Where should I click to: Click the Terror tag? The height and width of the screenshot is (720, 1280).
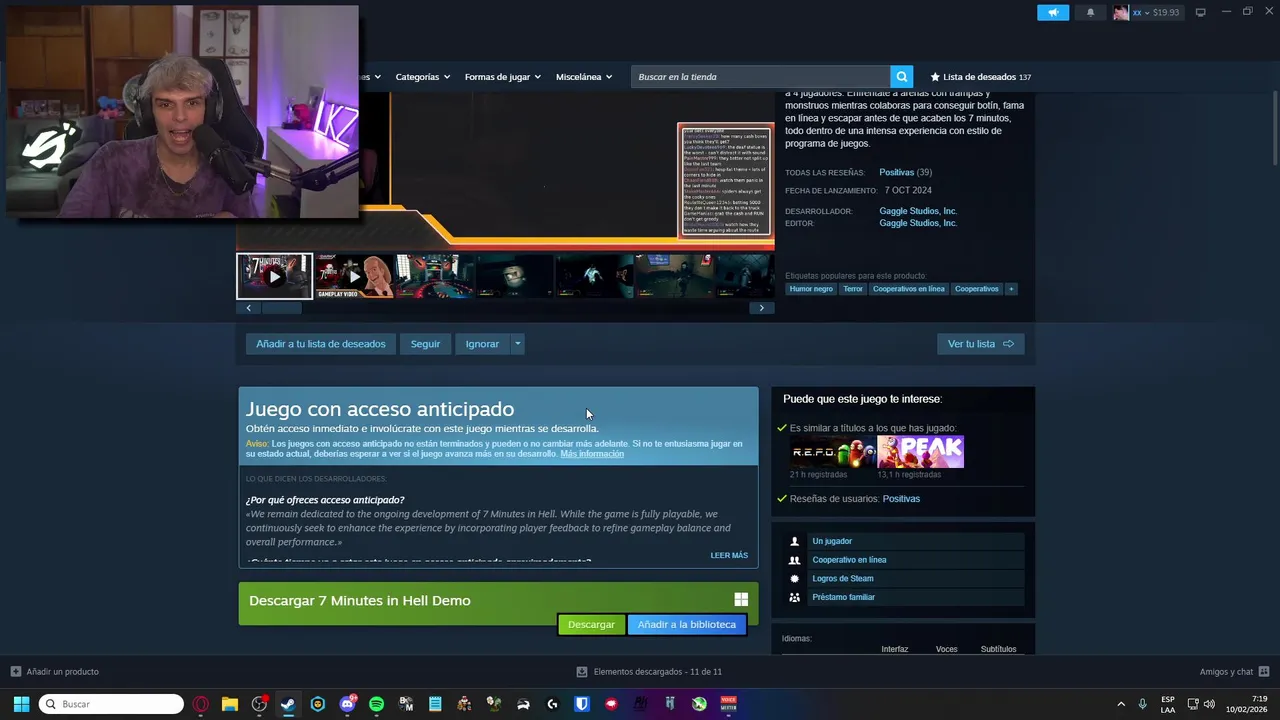coord(853,289)
